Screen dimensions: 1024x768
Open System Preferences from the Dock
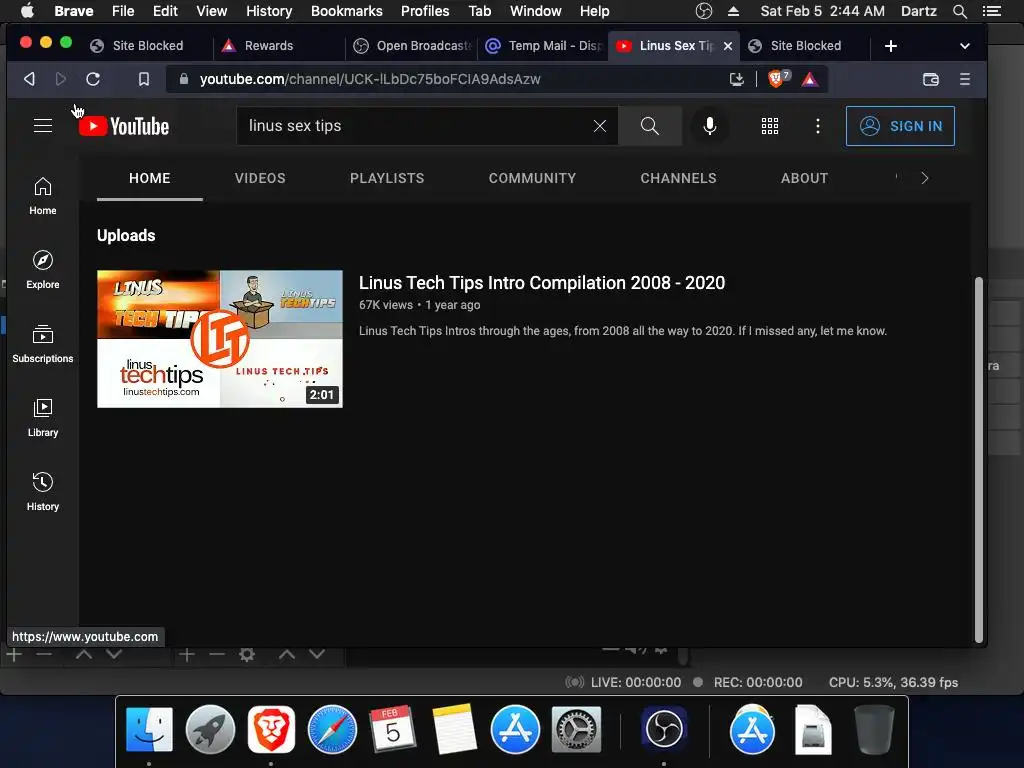pos(576,729)
